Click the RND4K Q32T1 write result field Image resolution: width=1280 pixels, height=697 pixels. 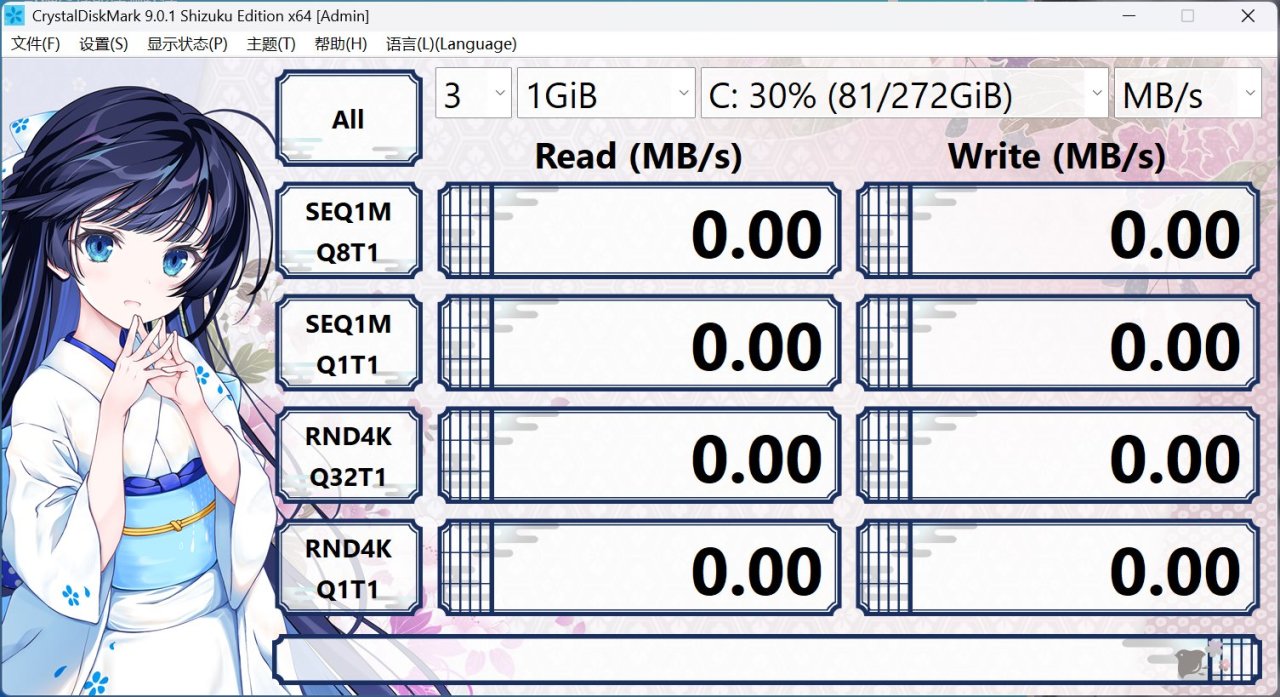[1058, 455]
